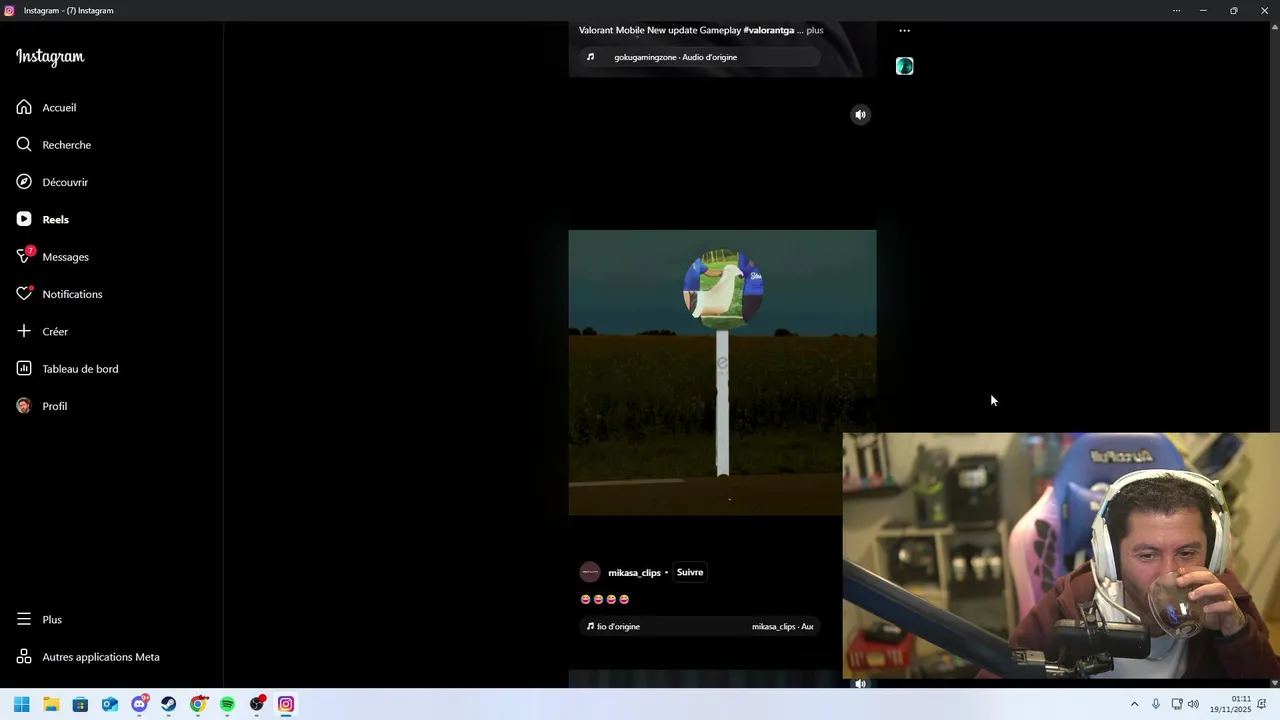Open mikasa_clips username link
This screenshot has width=1280, height=720.
pos(634,572)
